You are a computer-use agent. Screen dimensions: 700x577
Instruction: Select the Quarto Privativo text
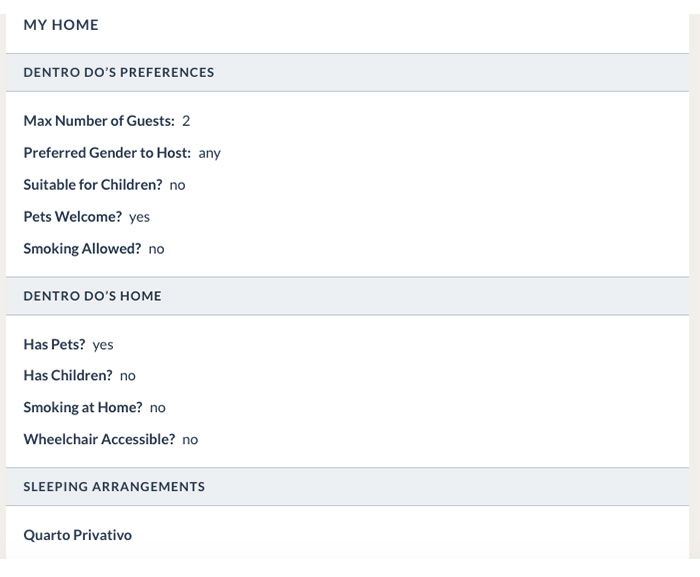pyautogui.click(x=78, y=535)
